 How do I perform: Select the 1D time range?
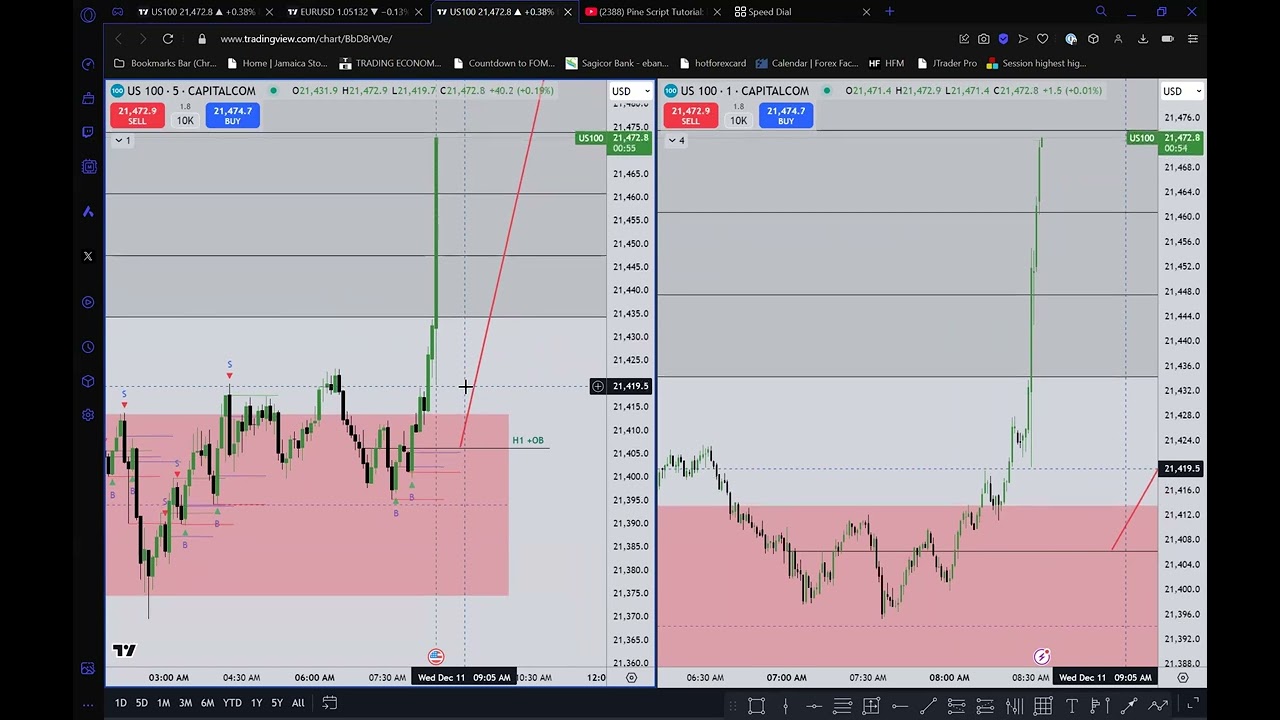click(120, 703)
